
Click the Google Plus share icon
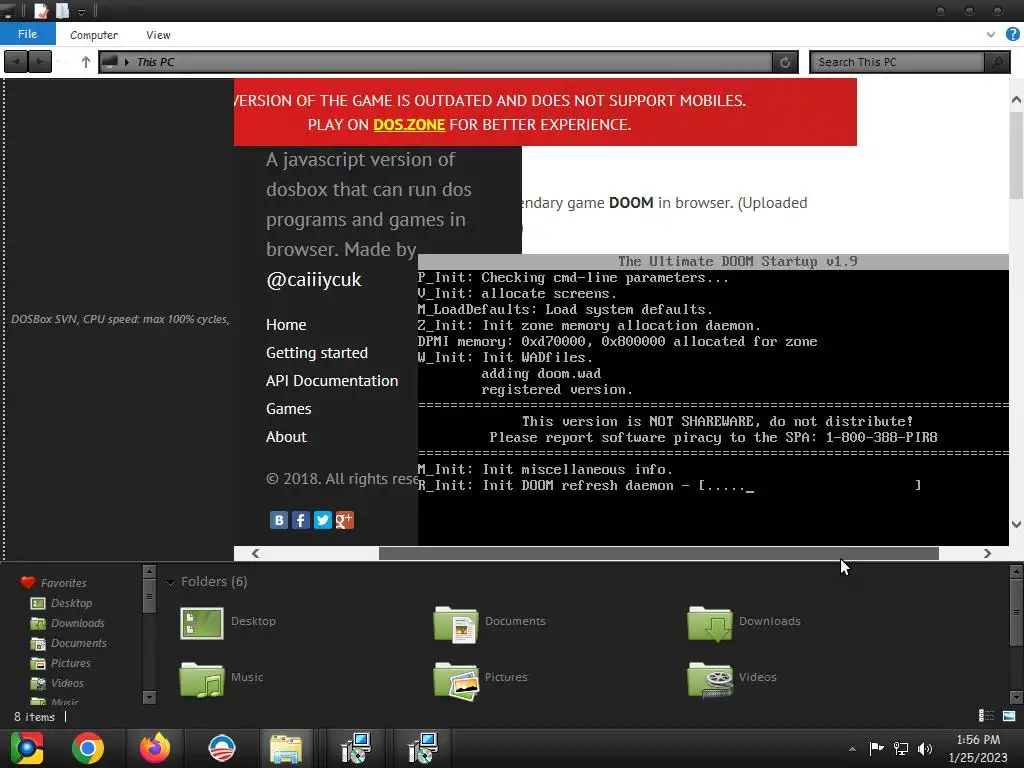pyautogui.click(x=344, y=520)
